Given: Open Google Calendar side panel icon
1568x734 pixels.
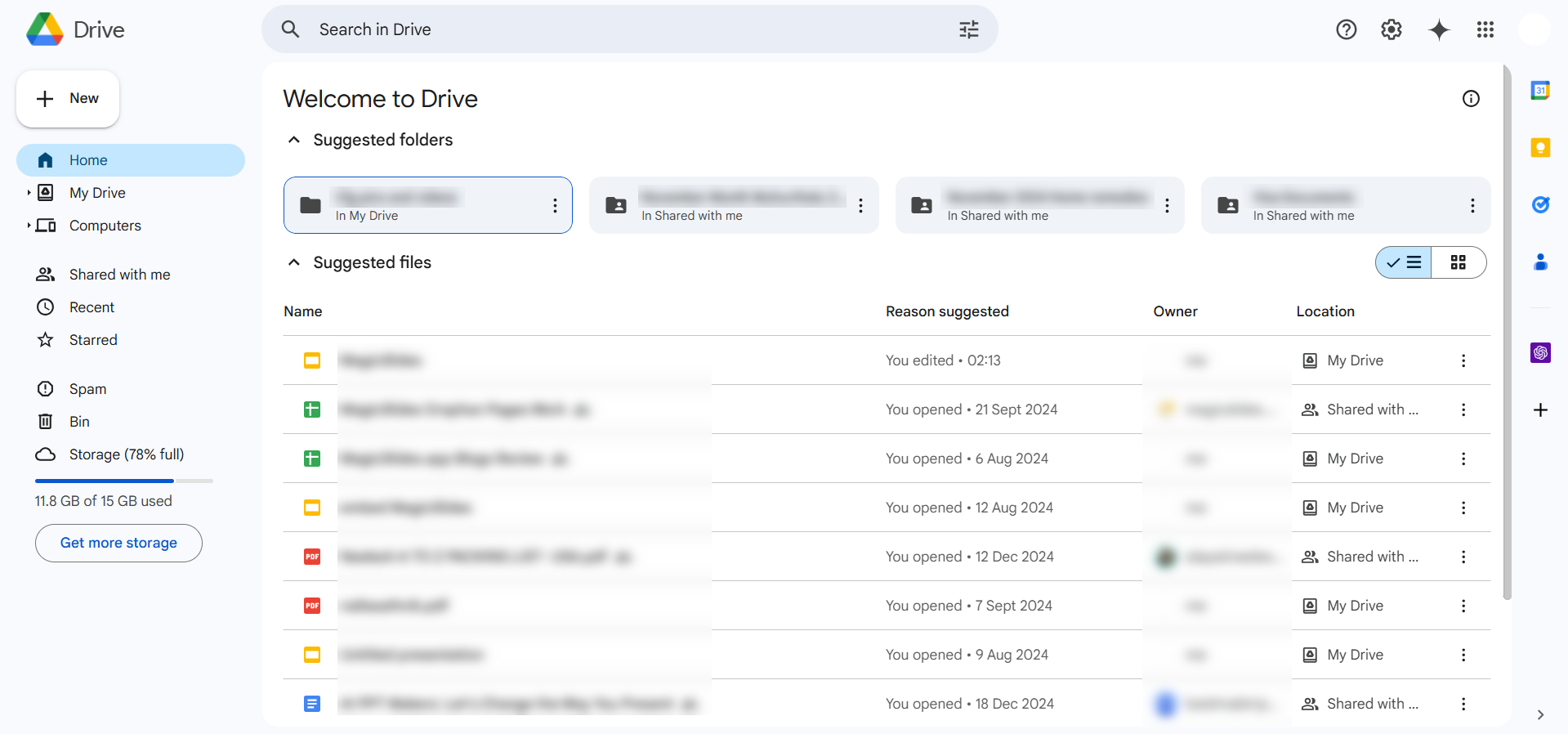Looking at the screenshot, I should coord(1540,91).
